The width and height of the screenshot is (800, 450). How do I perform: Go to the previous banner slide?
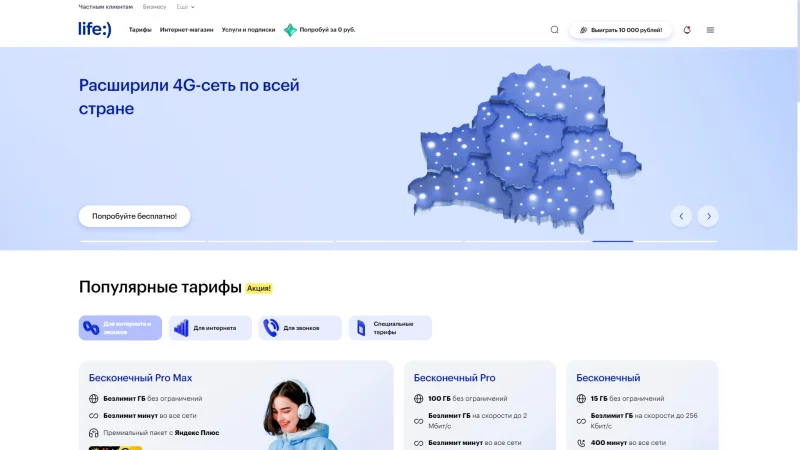681,216
